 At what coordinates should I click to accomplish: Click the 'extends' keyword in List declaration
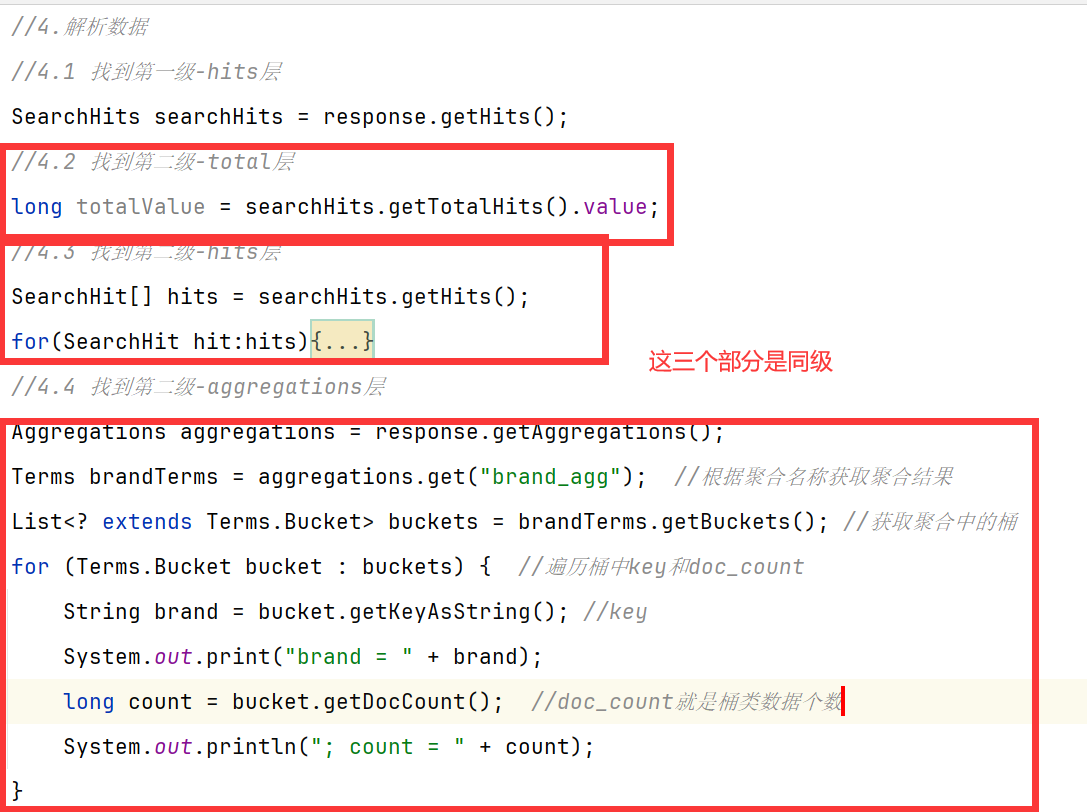(x=147, y=521)
